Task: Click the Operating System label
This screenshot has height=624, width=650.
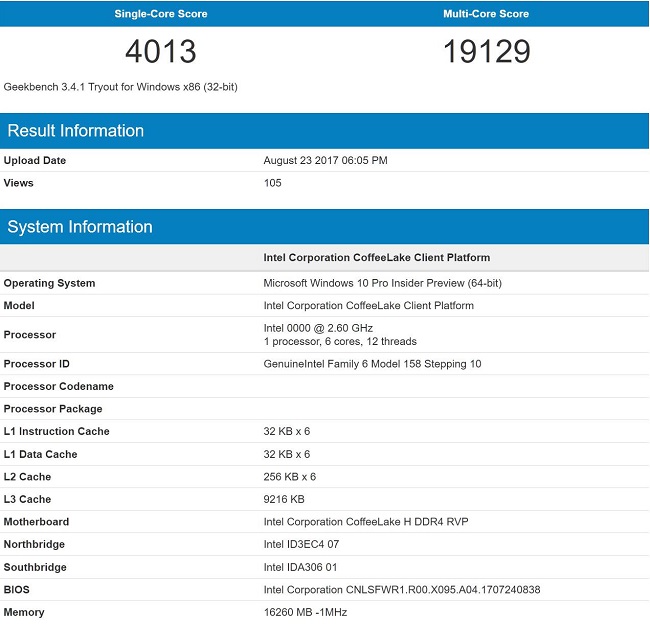Action: tap(49, 283)
